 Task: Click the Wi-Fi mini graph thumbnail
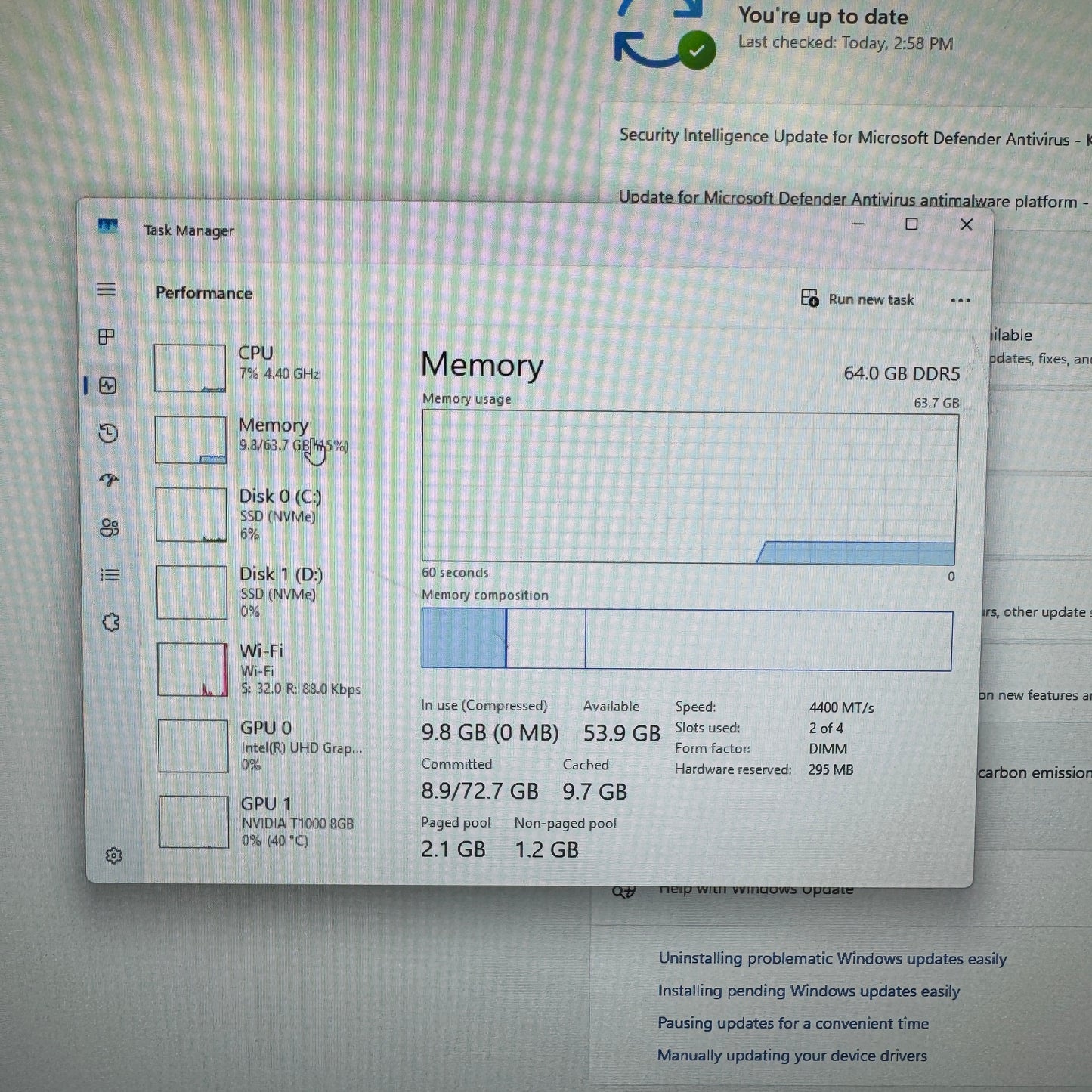pyautogui.click(x=193, y=670)
